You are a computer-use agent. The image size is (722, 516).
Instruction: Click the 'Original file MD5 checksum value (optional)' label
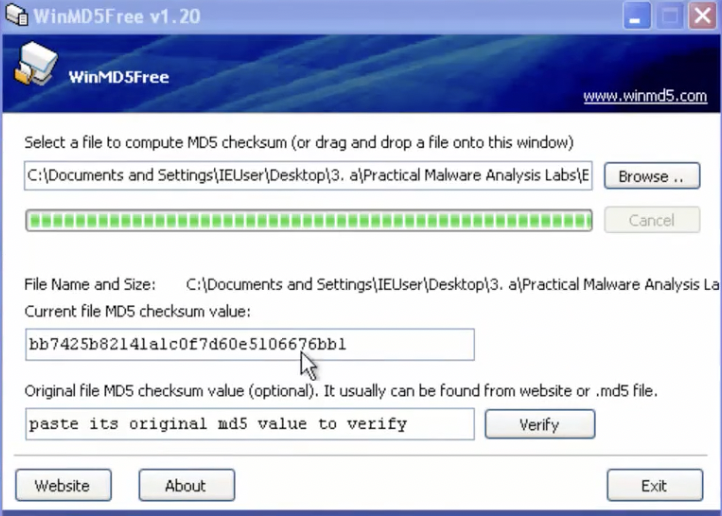pyautogui.click(x=170, y=391)
